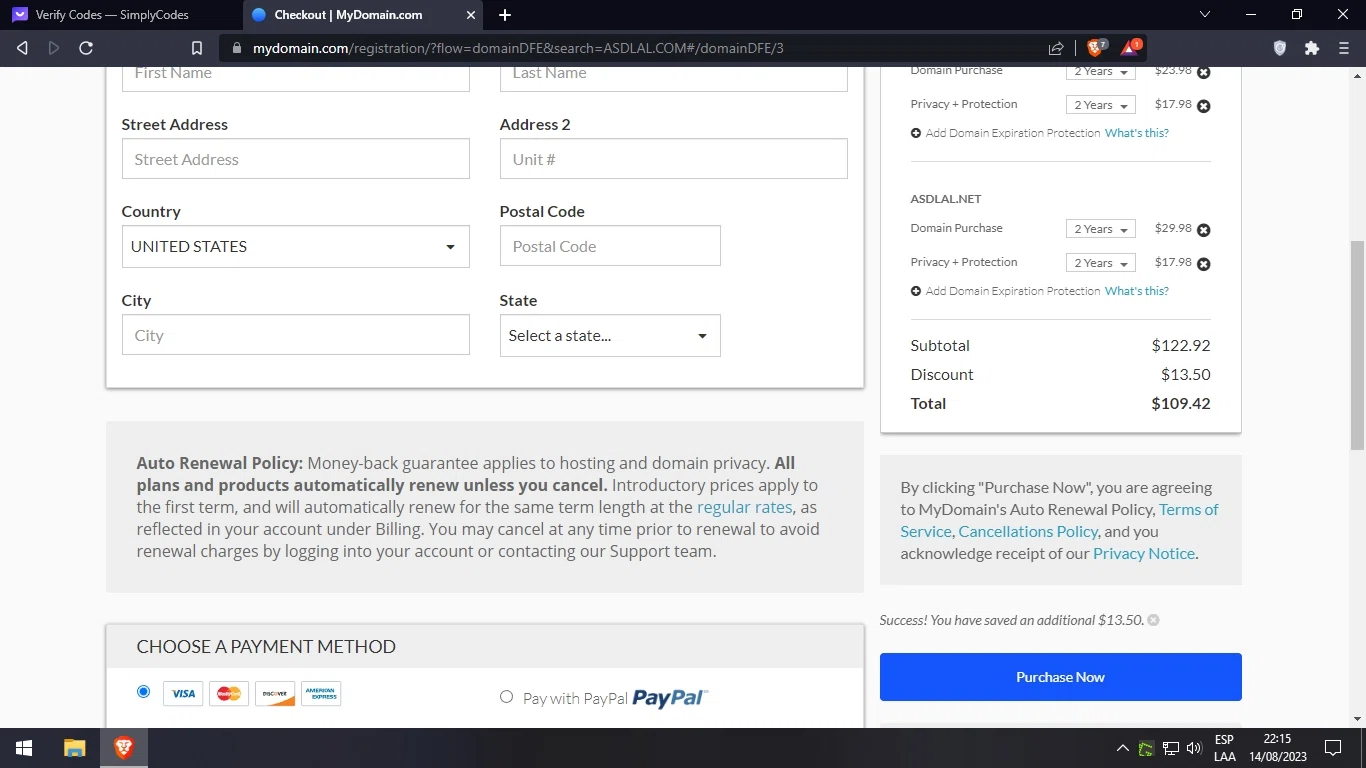Click the Brave browser taskbar icon
Viewport: 1366px width, 768px height.
[124, 748]
